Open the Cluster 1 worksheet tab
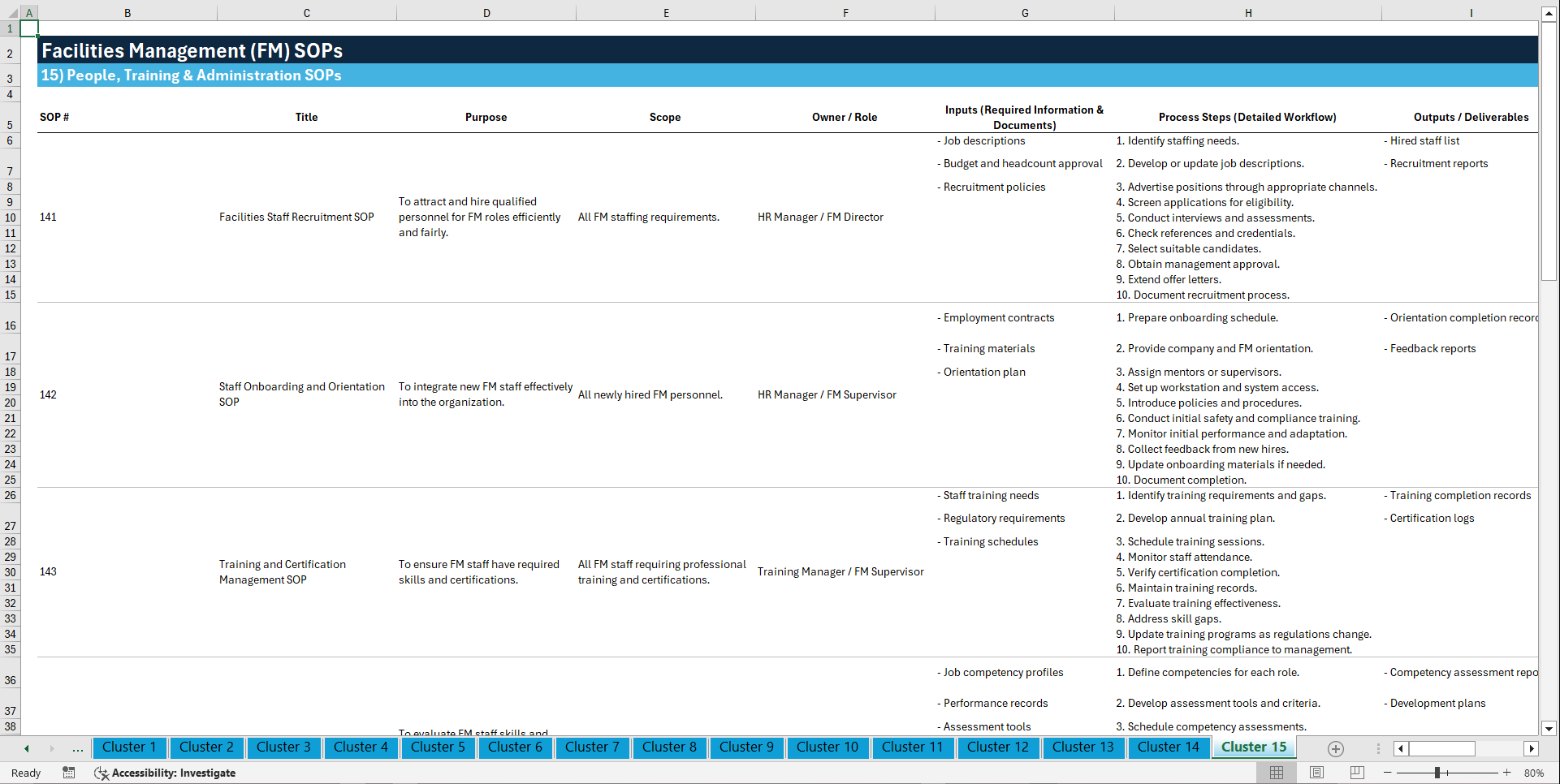This screenshot has width=1560, height=784. tap(129, 747)
